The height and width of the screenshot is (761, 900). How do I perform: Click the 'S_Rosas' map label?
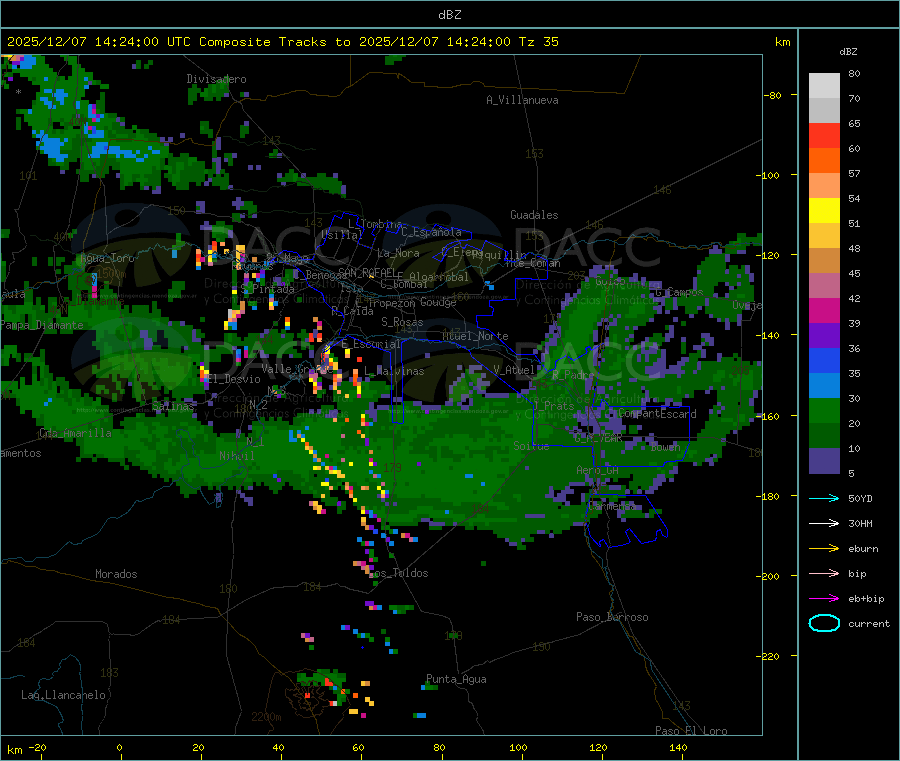tap(402, 322)
